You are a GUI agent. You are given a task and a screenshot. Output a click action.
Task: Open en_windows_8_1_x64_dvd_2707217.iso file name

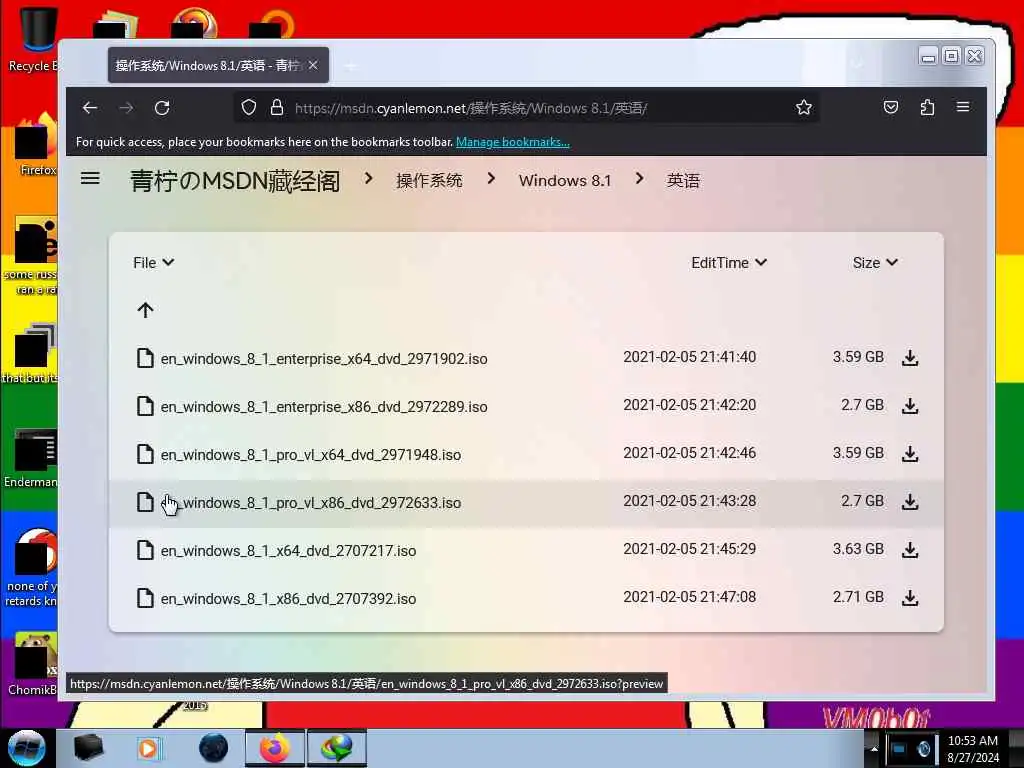pos(288,551)
